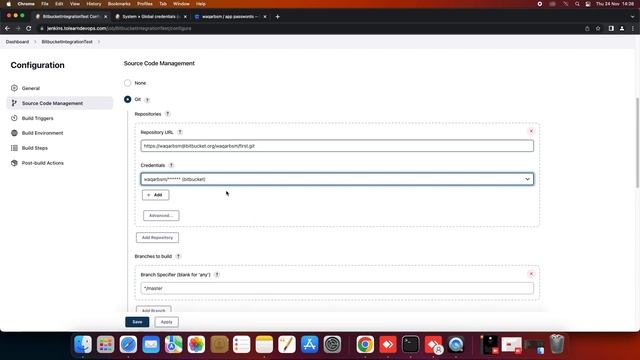Go to Dashboard breadcrumb
The height and width of the screenshot is (360, 640).
[17, 42]
